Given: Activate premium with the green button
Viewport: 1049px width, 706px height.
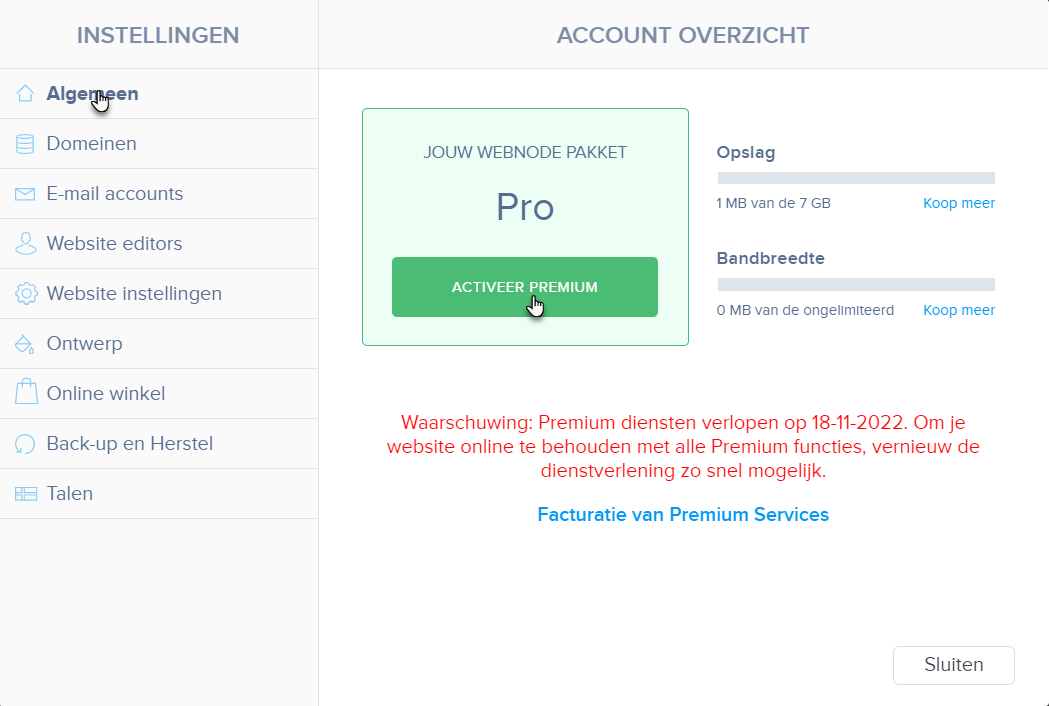Looking at the screenshot, I should (x=524, y=287).
